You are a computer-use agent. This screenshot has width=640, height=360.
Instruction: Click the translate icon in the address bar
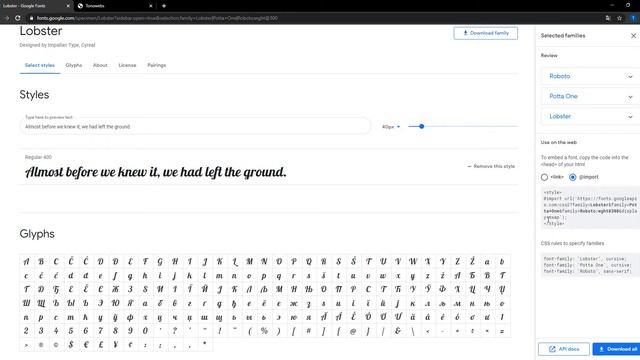(608, 18)
